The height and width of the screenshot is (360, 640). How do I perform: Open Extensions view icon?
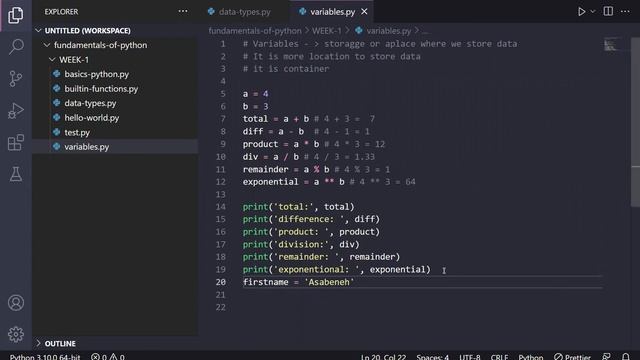16,142
